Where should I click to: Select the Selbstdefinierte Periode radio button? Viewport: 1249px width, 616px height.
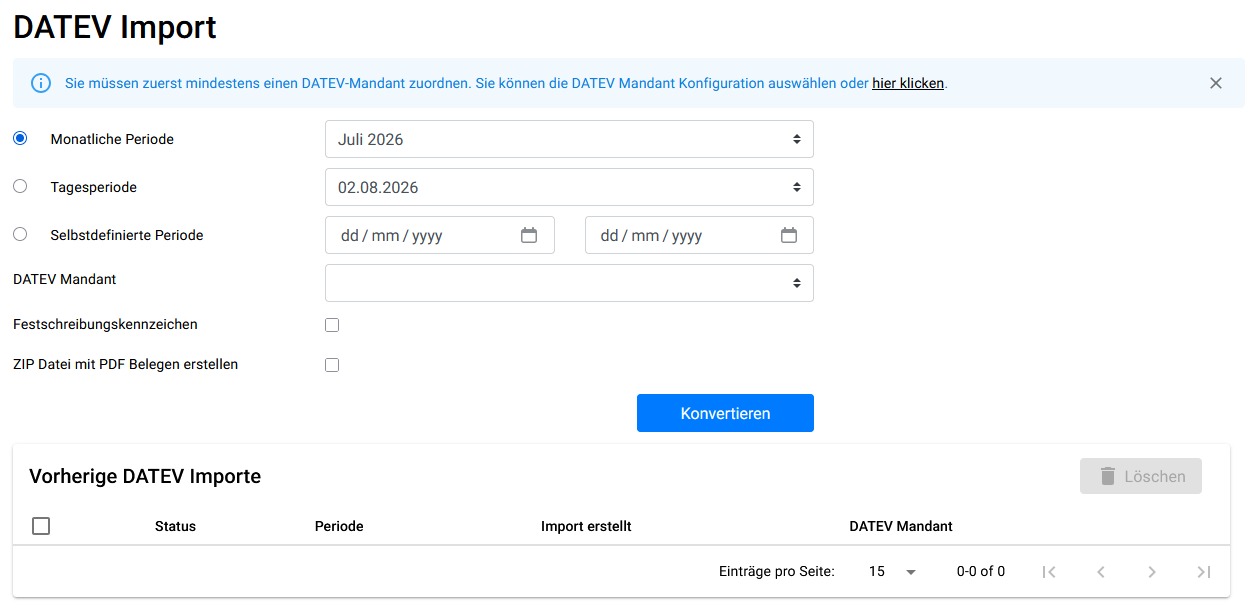20,234
